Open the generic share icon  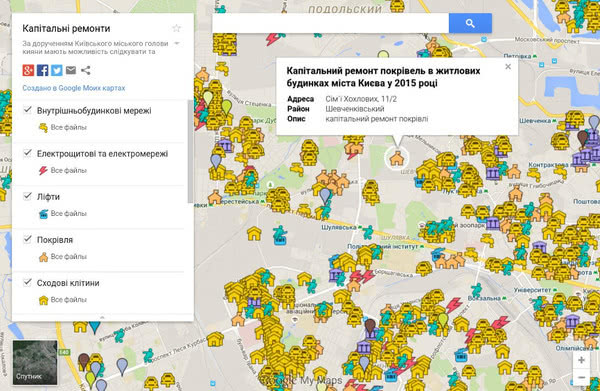coord(86,70)
